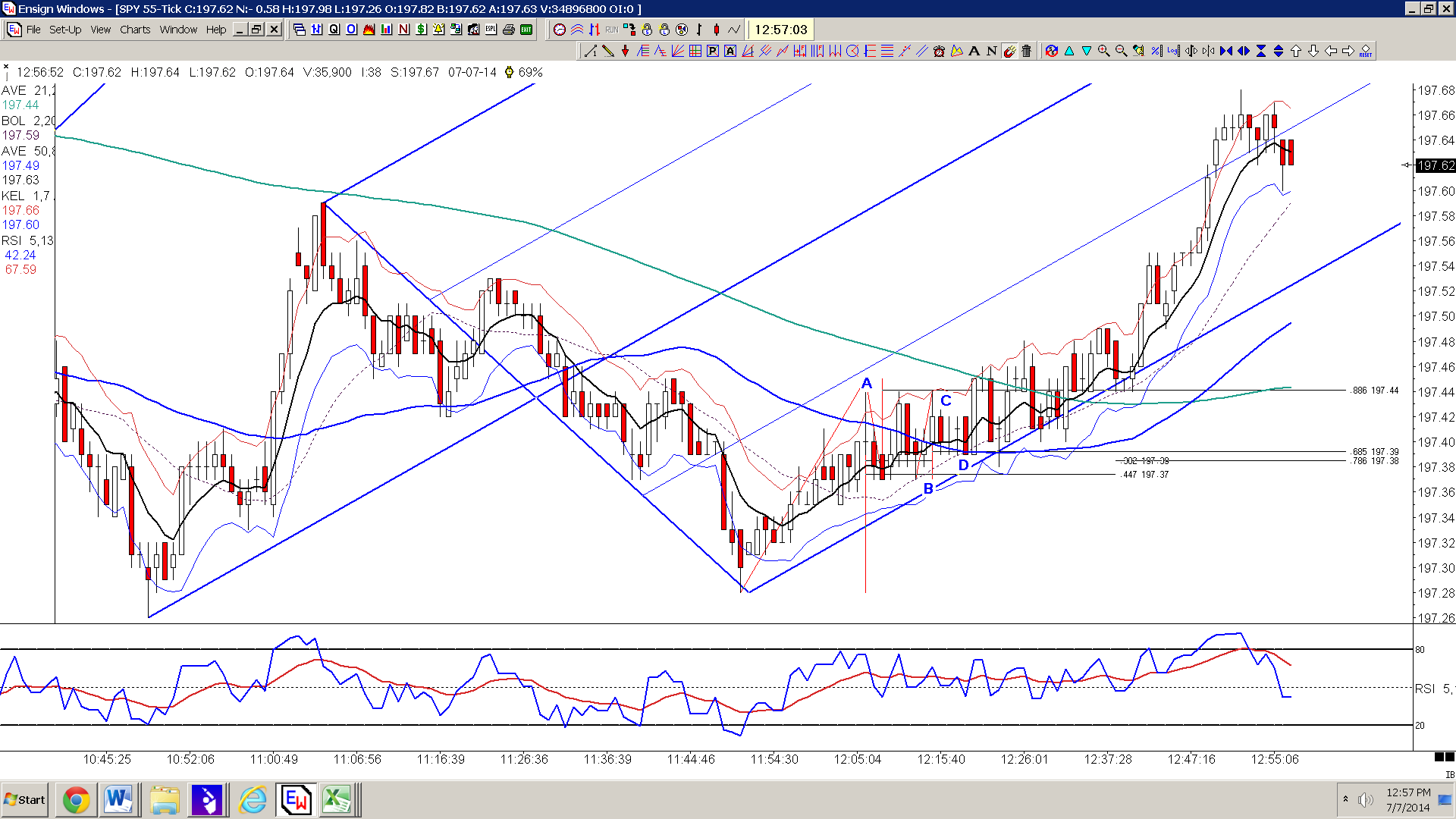
Task: Select the pencil draw tool
Action: pyautogui.click(x=608, y=51)
